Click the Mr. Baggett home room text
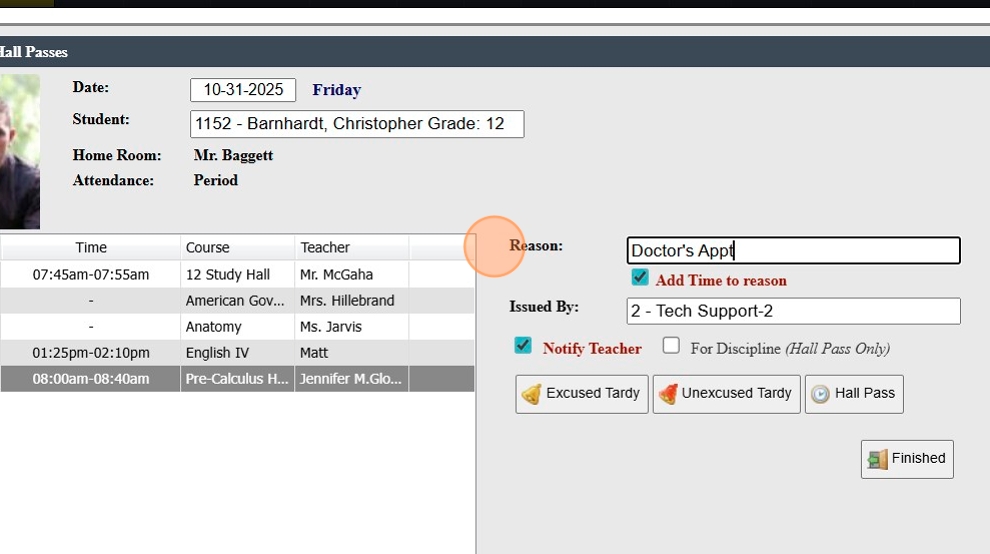 pos(233,155)
